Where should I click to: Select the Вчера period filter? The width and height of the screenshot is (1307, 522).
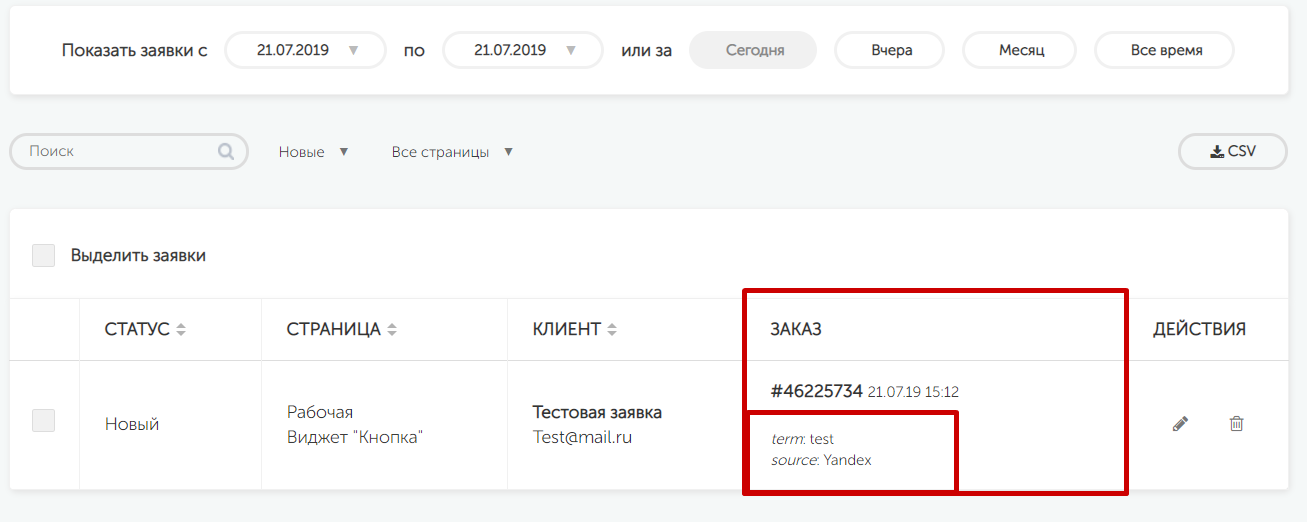coord(890,50)
